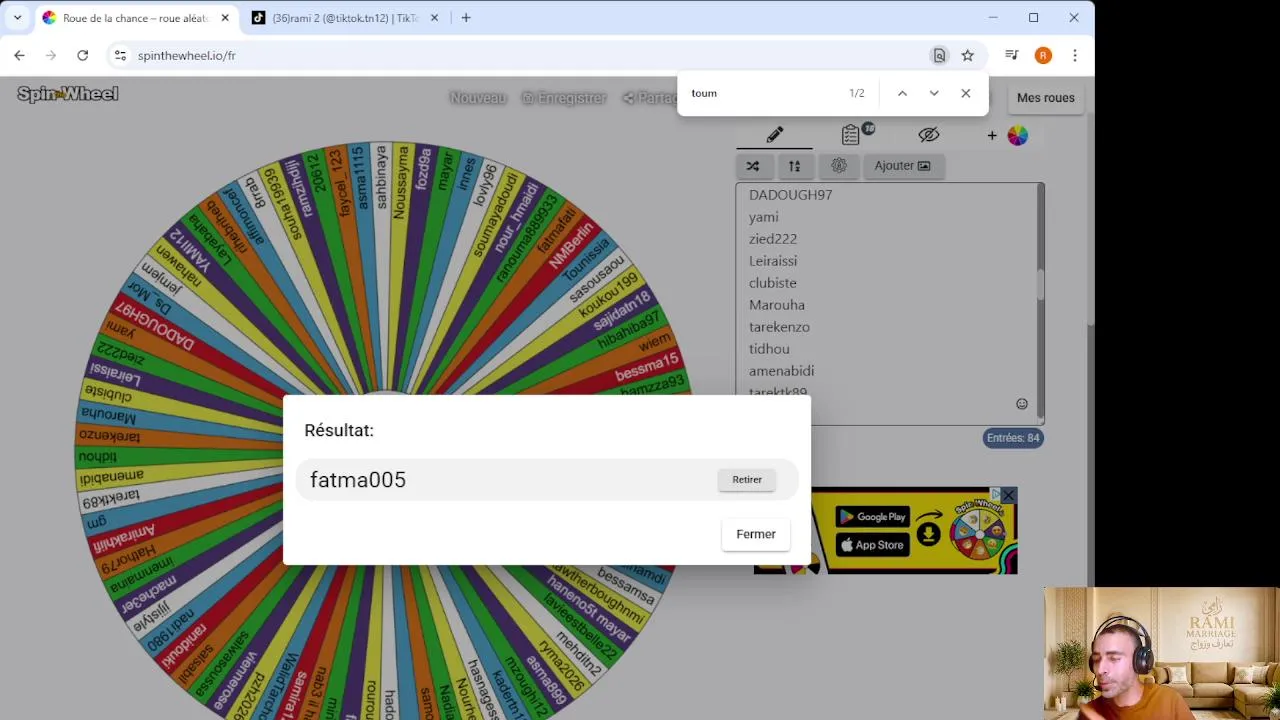Viewport: 1280px width, 720px height.
Task: Bookmark this page with the star icon
Action: click(x=968, y=56)
